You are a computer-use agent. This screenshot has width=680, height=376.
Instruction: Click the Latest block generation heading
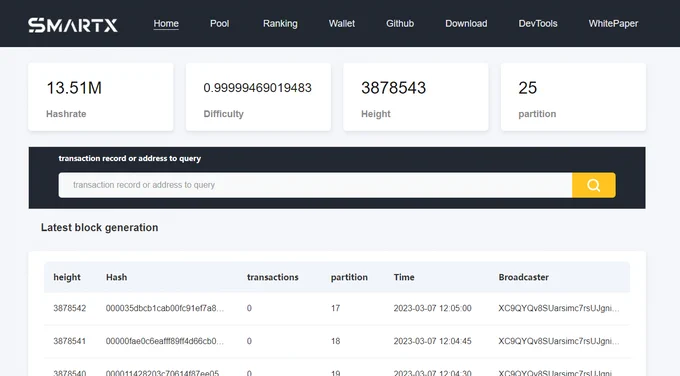pyautogui.click(x=99, y=227)
